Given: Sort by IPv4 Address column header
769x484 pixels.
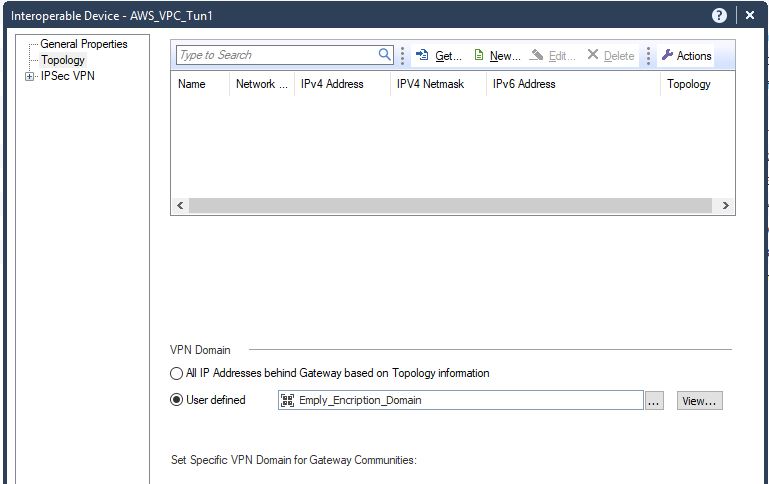Looking at the screenshot, I should pos(342,84).
